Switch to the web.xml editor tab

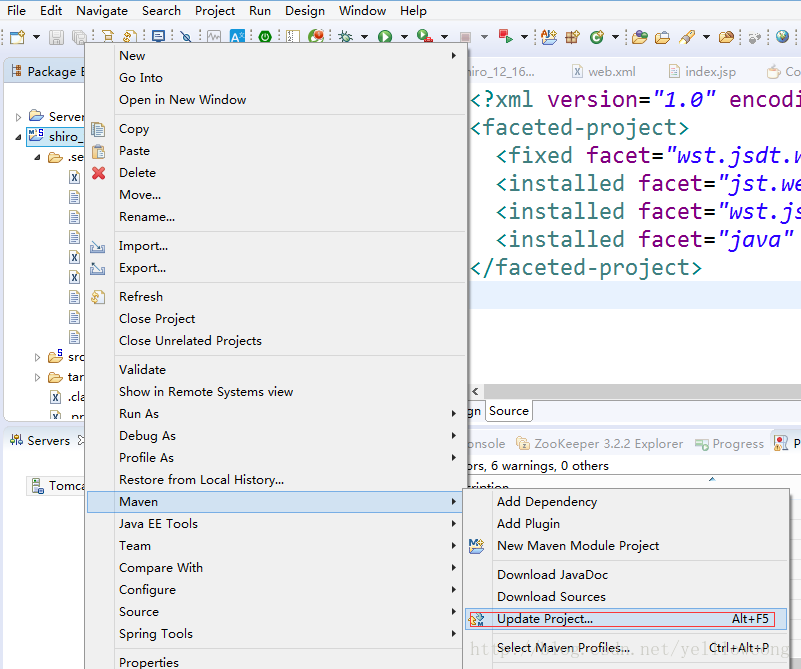(611, 72)
